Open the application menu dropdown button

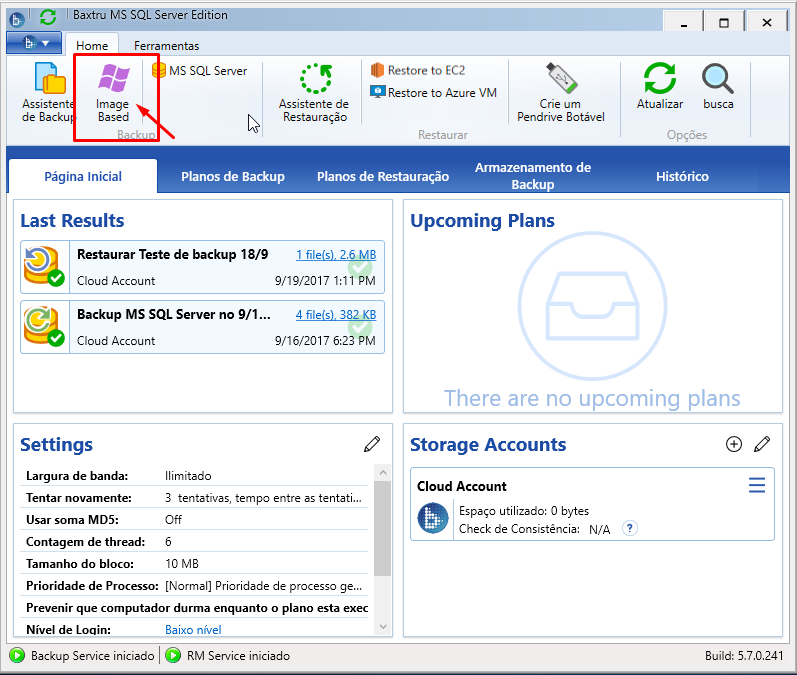tap(34, 43)
